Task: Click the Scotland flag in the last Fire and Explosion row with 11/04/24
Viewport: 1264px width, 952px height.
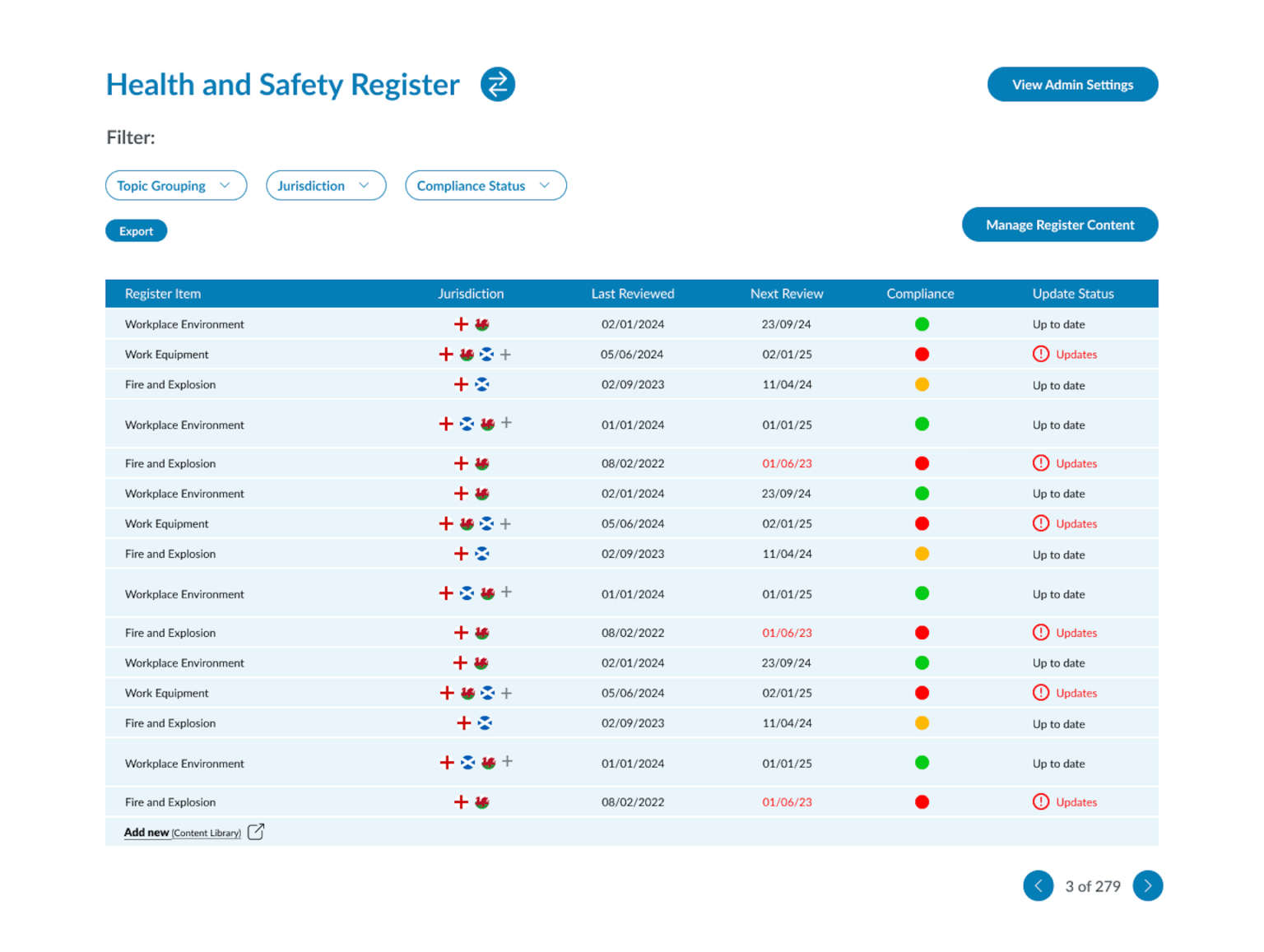Action: pyautogui.click(x=485, y=723)
